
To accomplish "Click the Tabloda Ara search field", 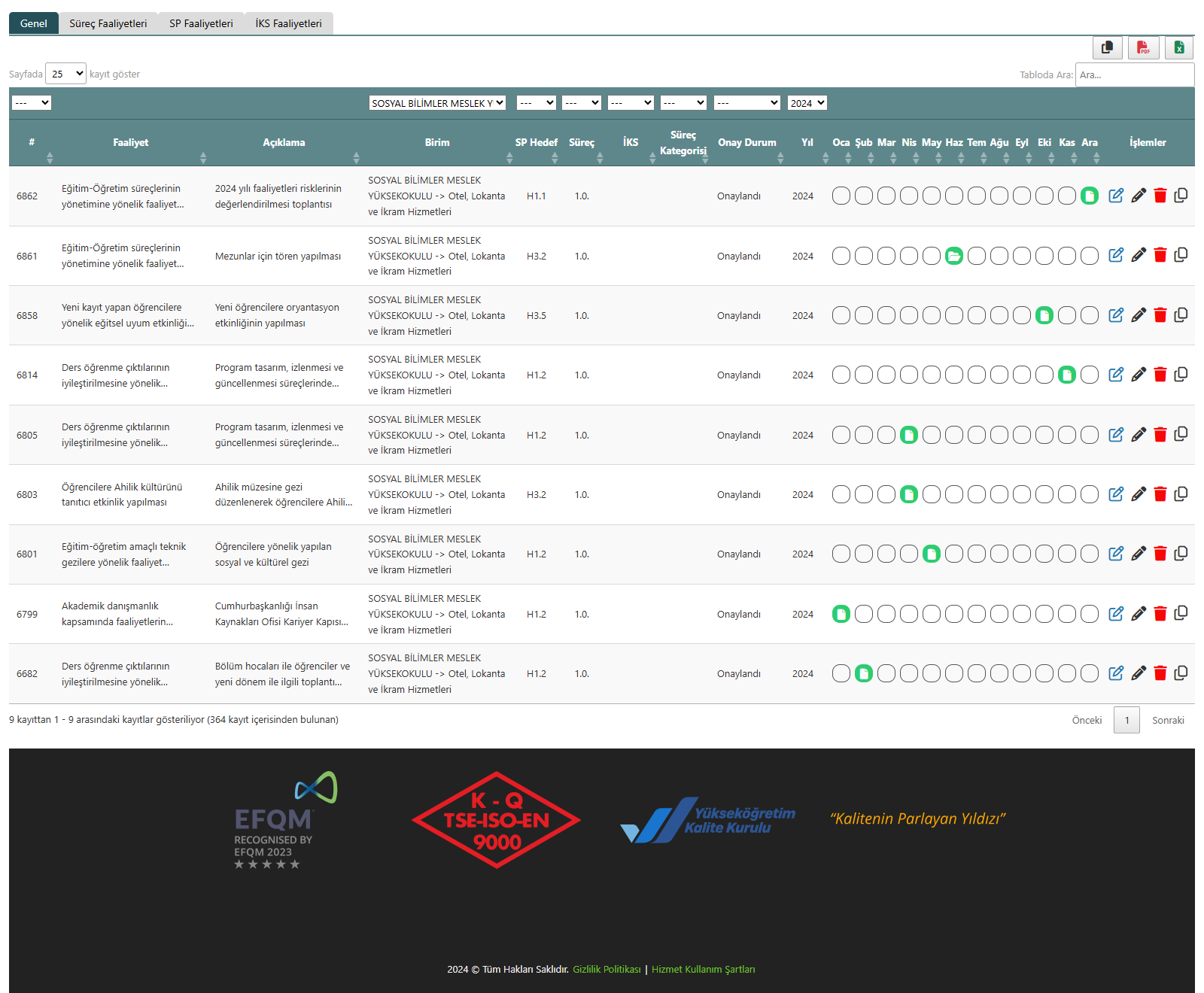I will pos(1134,74).
